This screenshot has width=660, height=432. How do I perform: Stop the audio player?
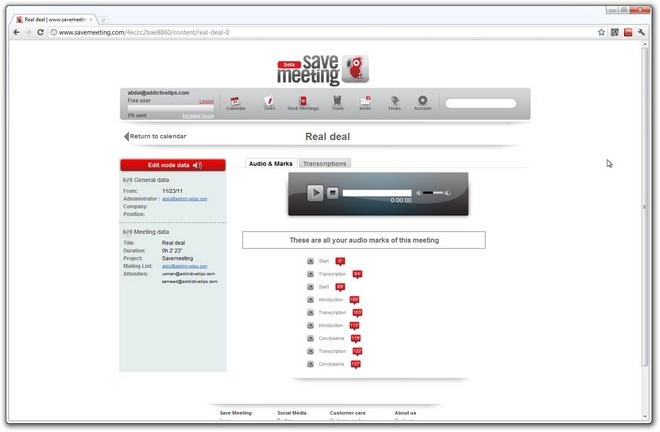[x=333, y=193]
